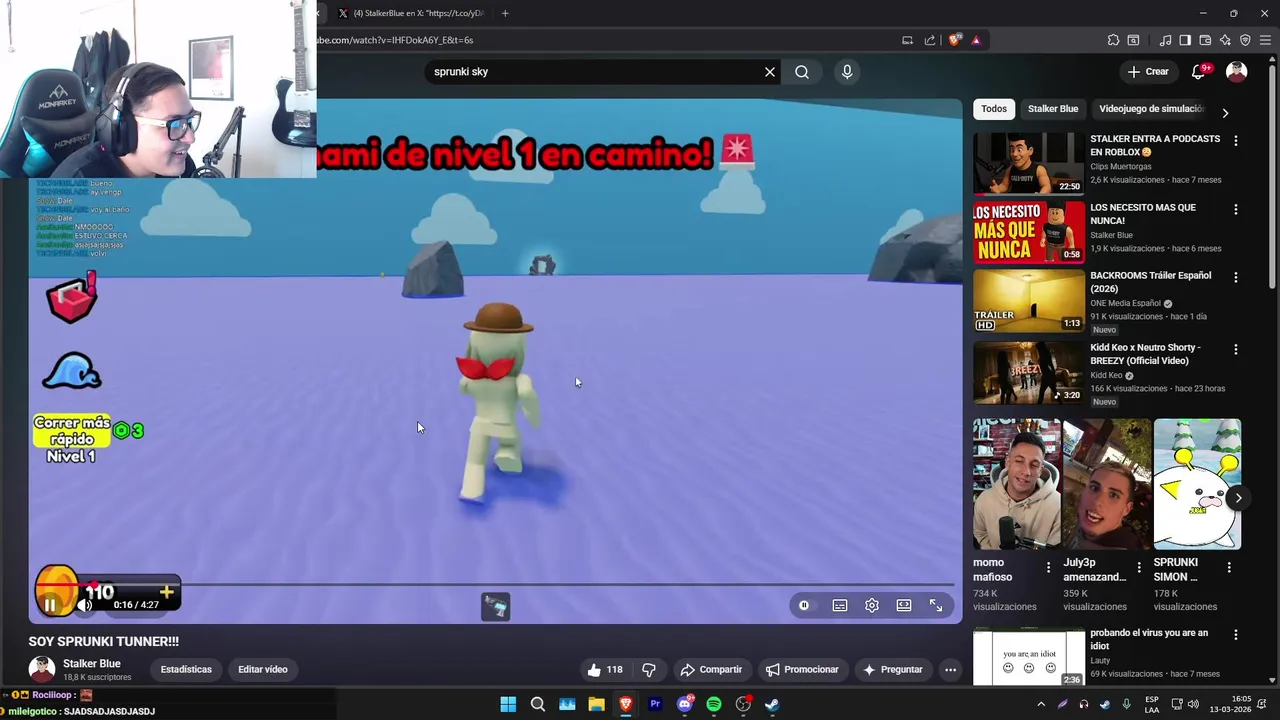Open Brave VPN shield icon
Screen dimensions: 1280x720
coord(1245,40)
